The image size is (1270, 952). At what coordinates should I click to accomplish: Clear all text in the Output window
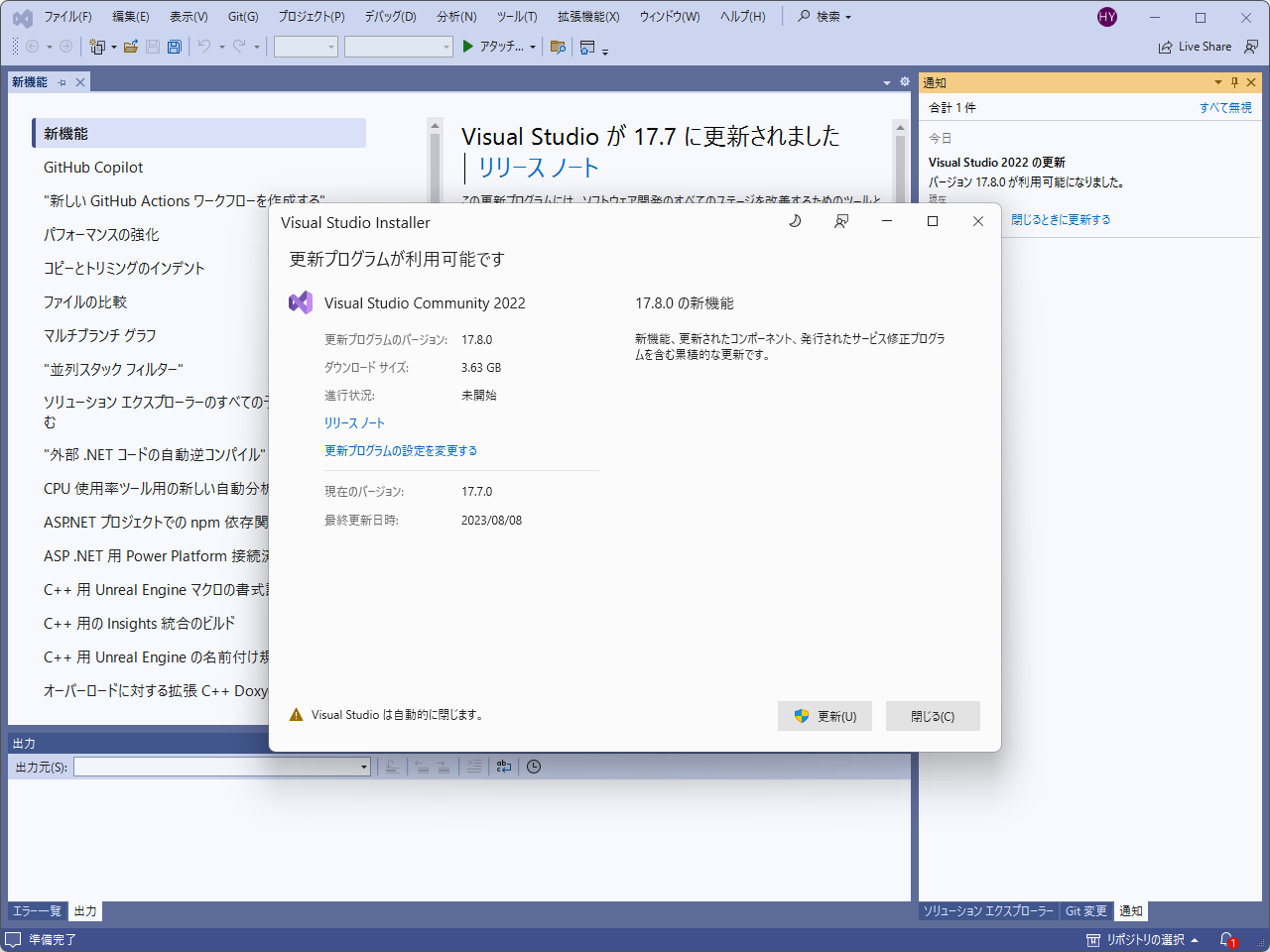pyautogui.click(x=474, y=767)
